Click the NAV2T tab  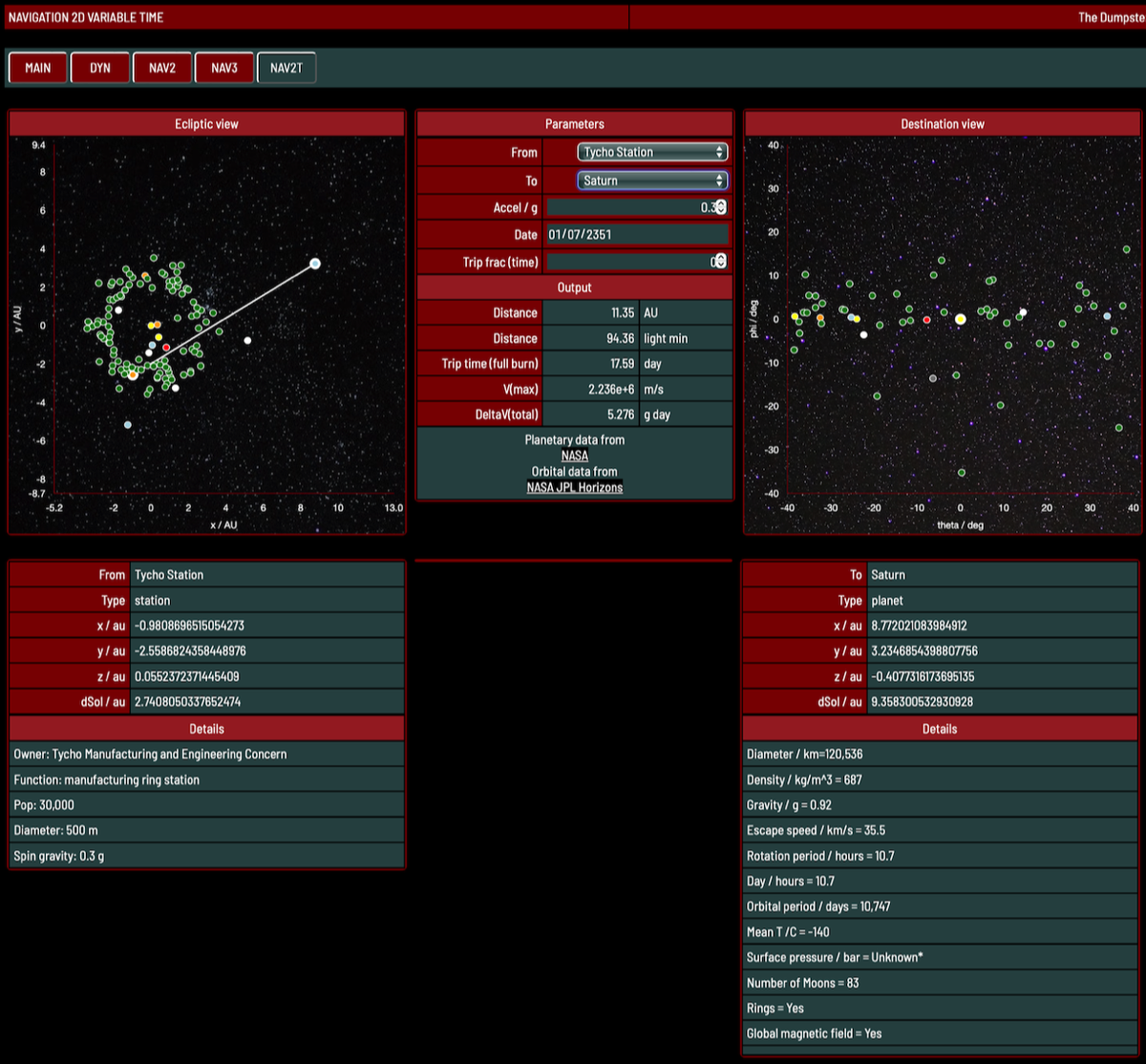(x=286, y=68)
